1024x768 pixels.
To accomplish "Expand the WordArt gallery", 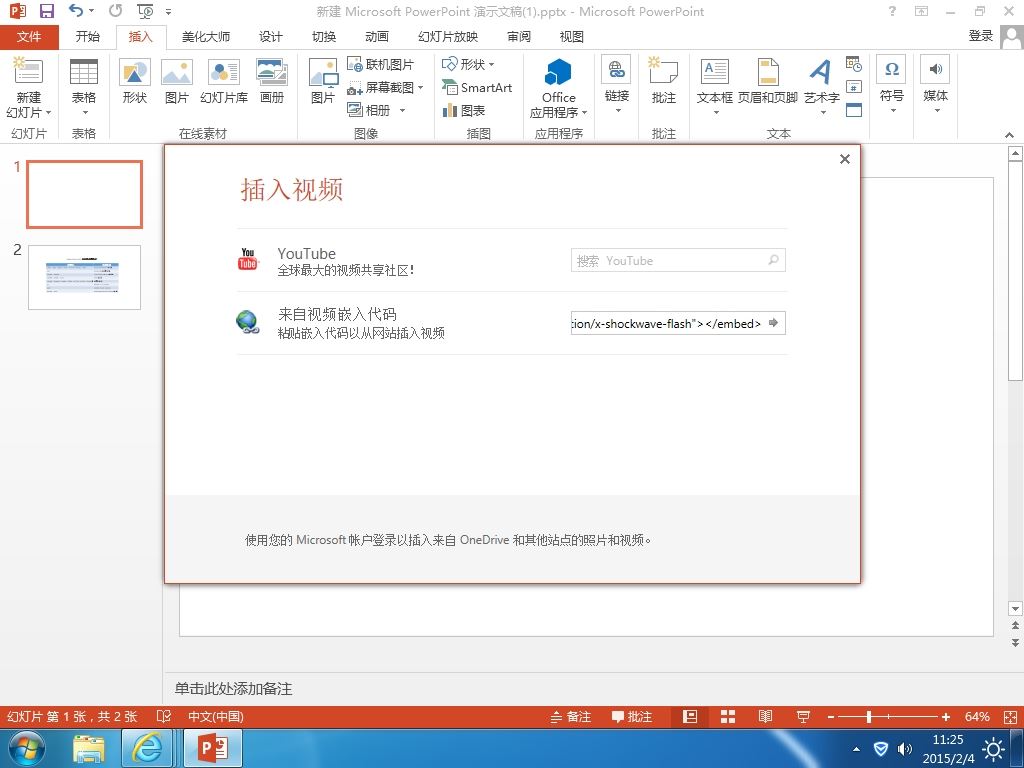I will pos(822,87).
